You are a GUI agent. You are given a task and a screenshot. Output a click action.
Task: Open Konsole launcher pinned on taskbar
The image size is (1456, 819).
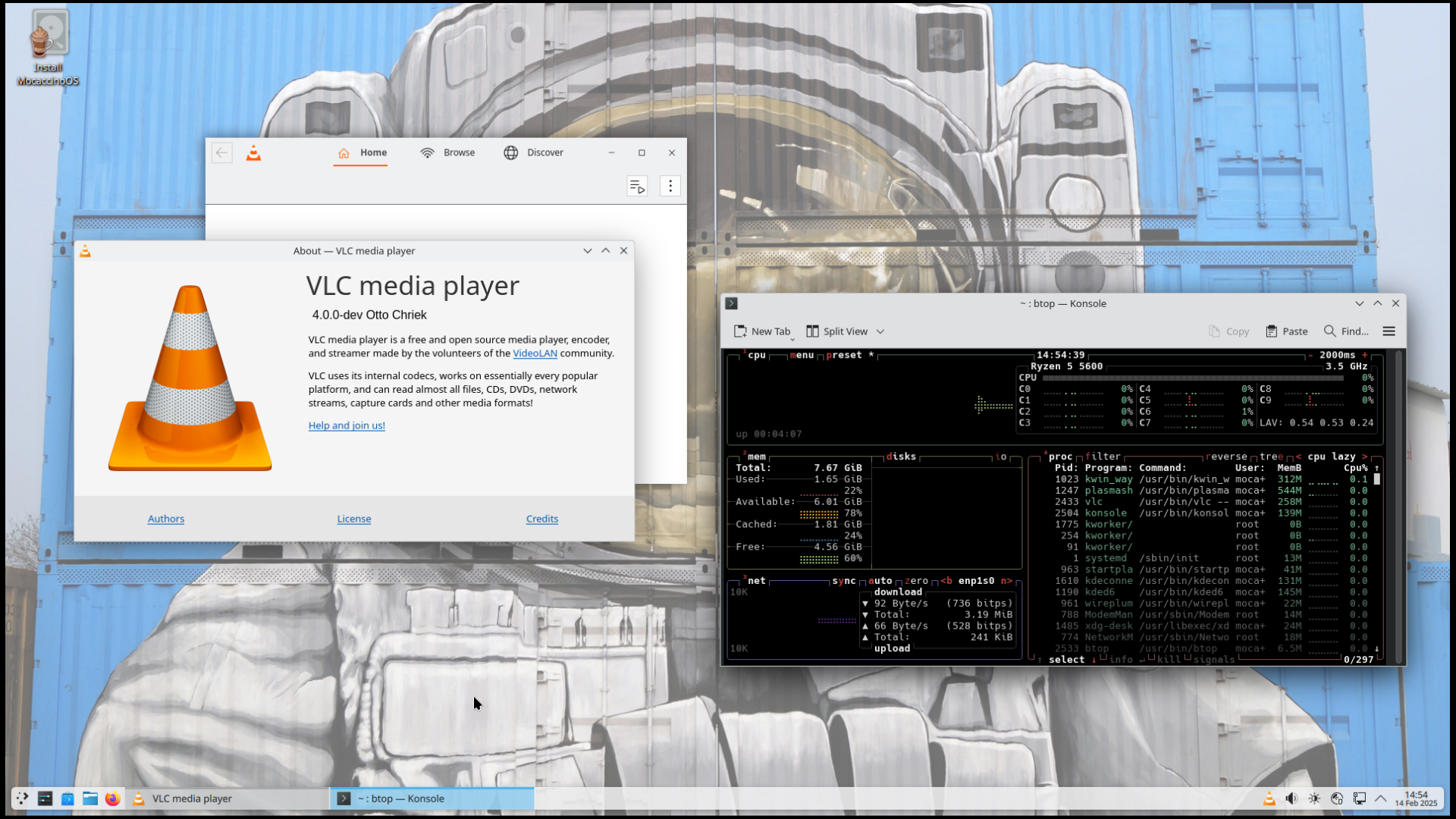[45, 799]
